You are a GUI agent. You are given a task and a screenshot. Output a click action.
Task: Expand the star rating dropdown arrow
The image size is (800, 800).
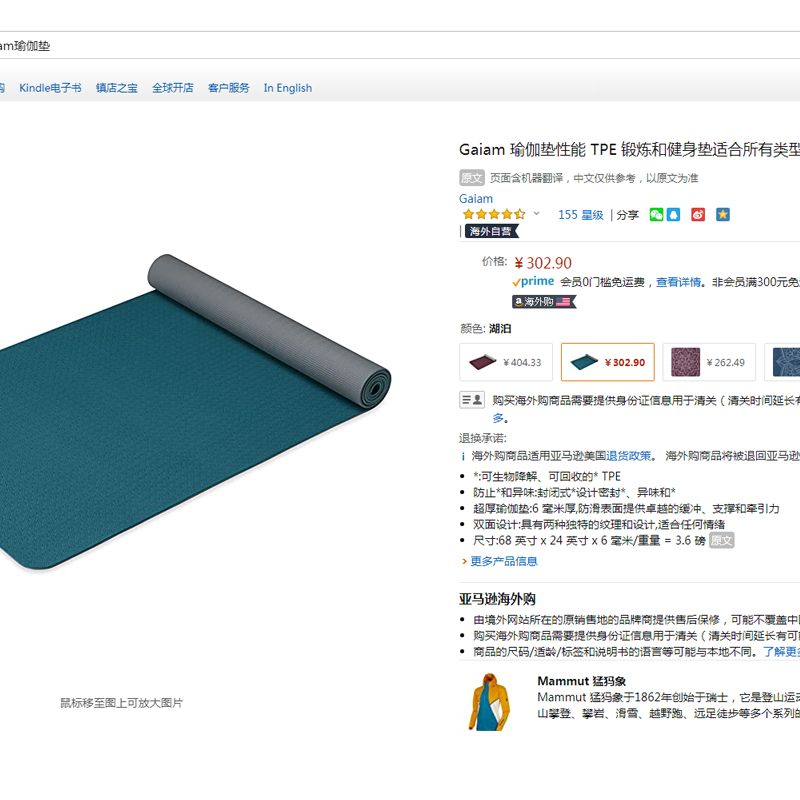coord(536,213)
